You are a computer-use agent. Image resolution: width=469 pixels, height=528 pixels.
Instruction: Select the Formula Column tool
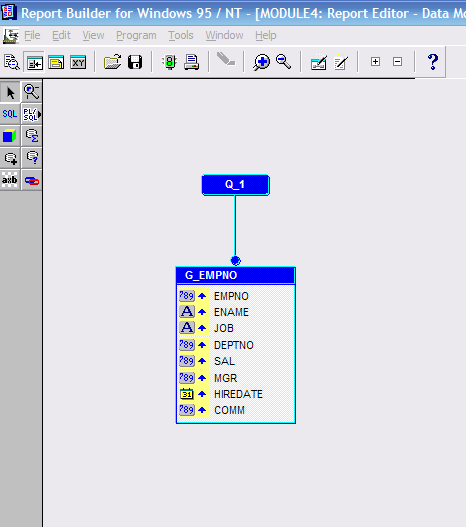coord(10,158)
